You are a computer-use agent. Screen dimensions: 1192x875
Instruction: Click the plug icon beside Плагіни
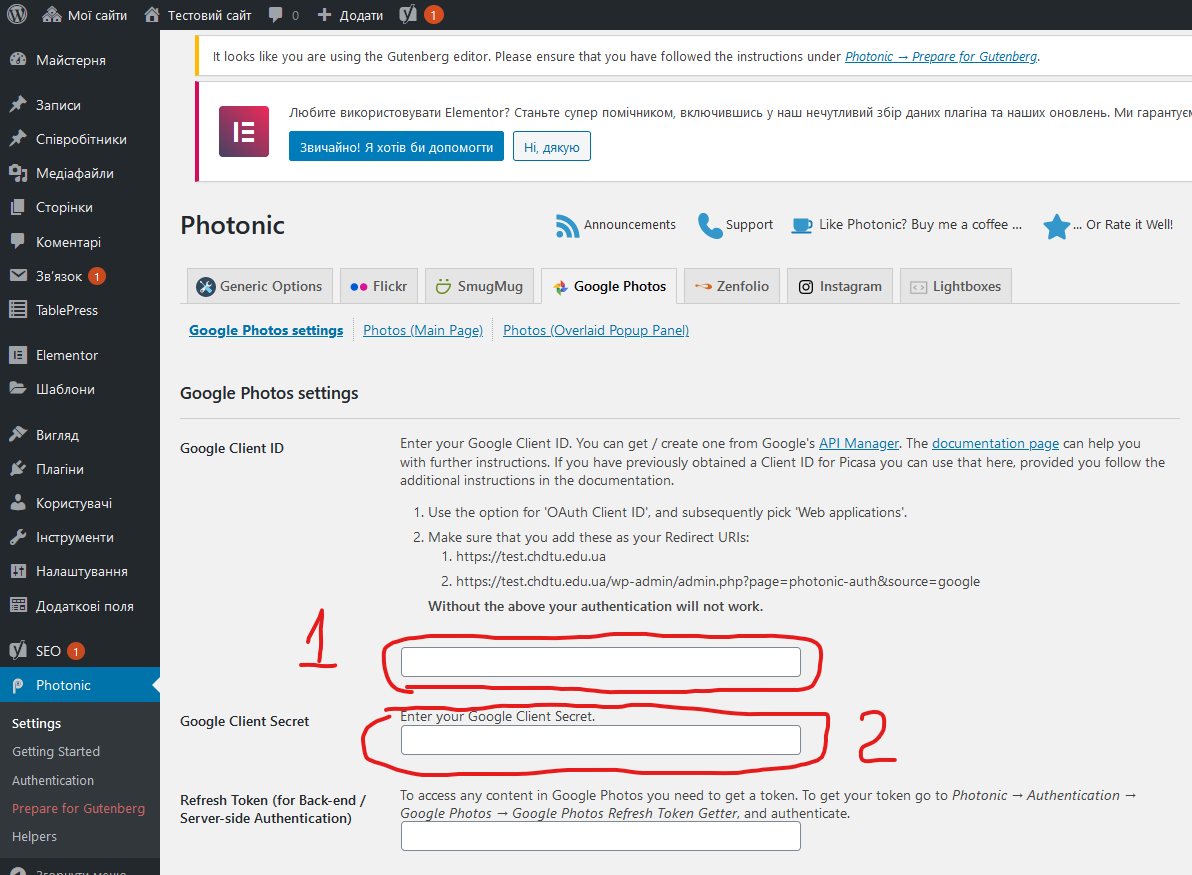18,469
